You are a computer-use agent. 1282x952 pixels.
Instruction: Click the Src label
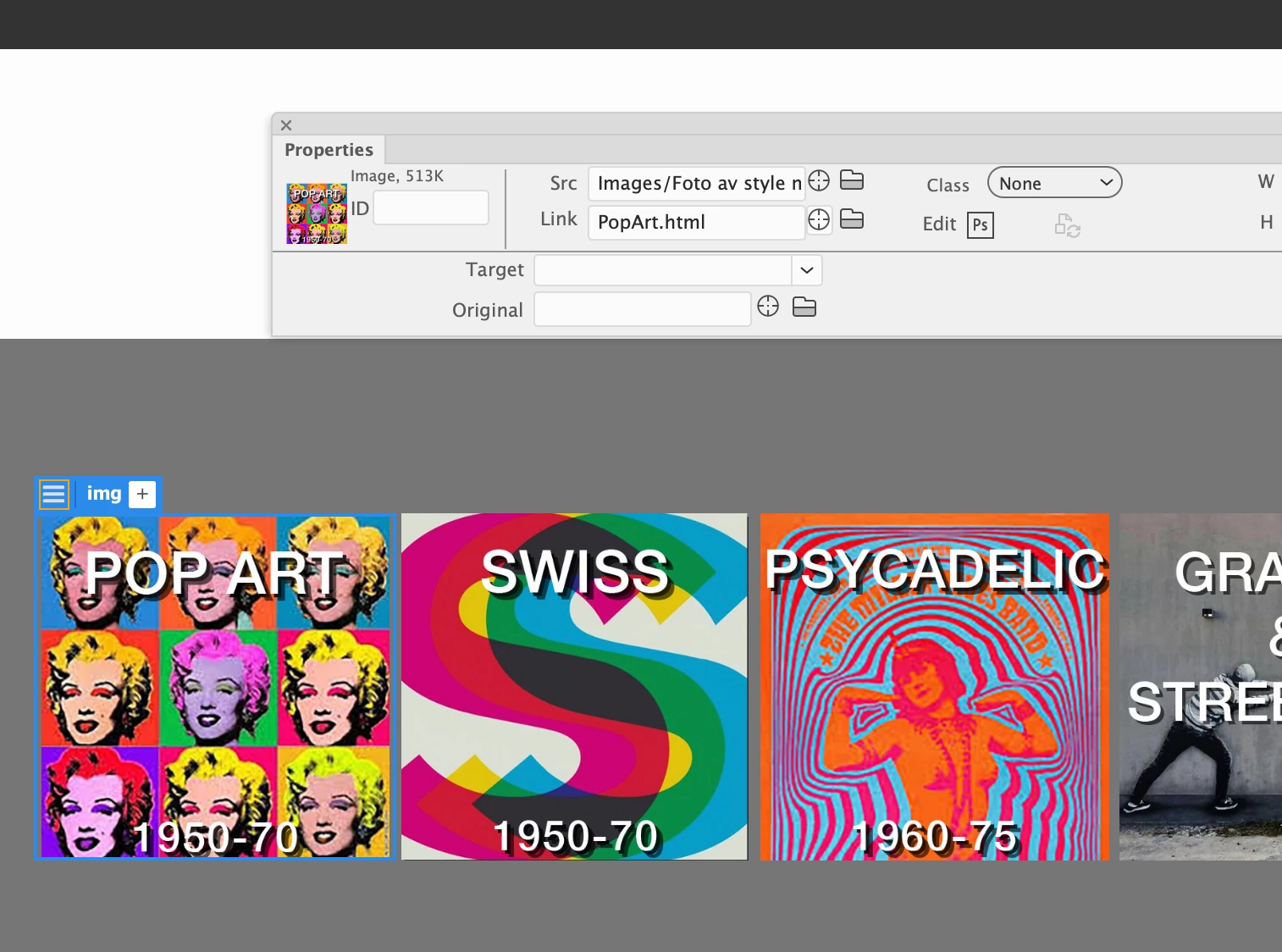pyautogui.click(x=563, y=183)
